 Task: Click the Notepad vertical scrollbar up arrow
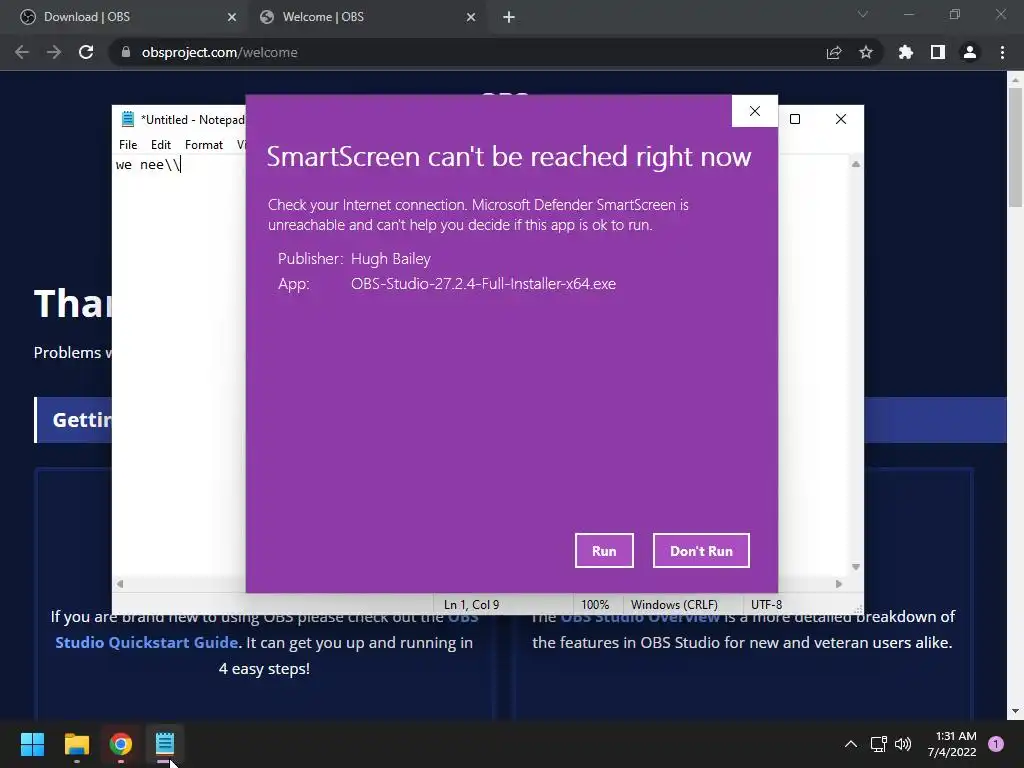click(856, 164)
